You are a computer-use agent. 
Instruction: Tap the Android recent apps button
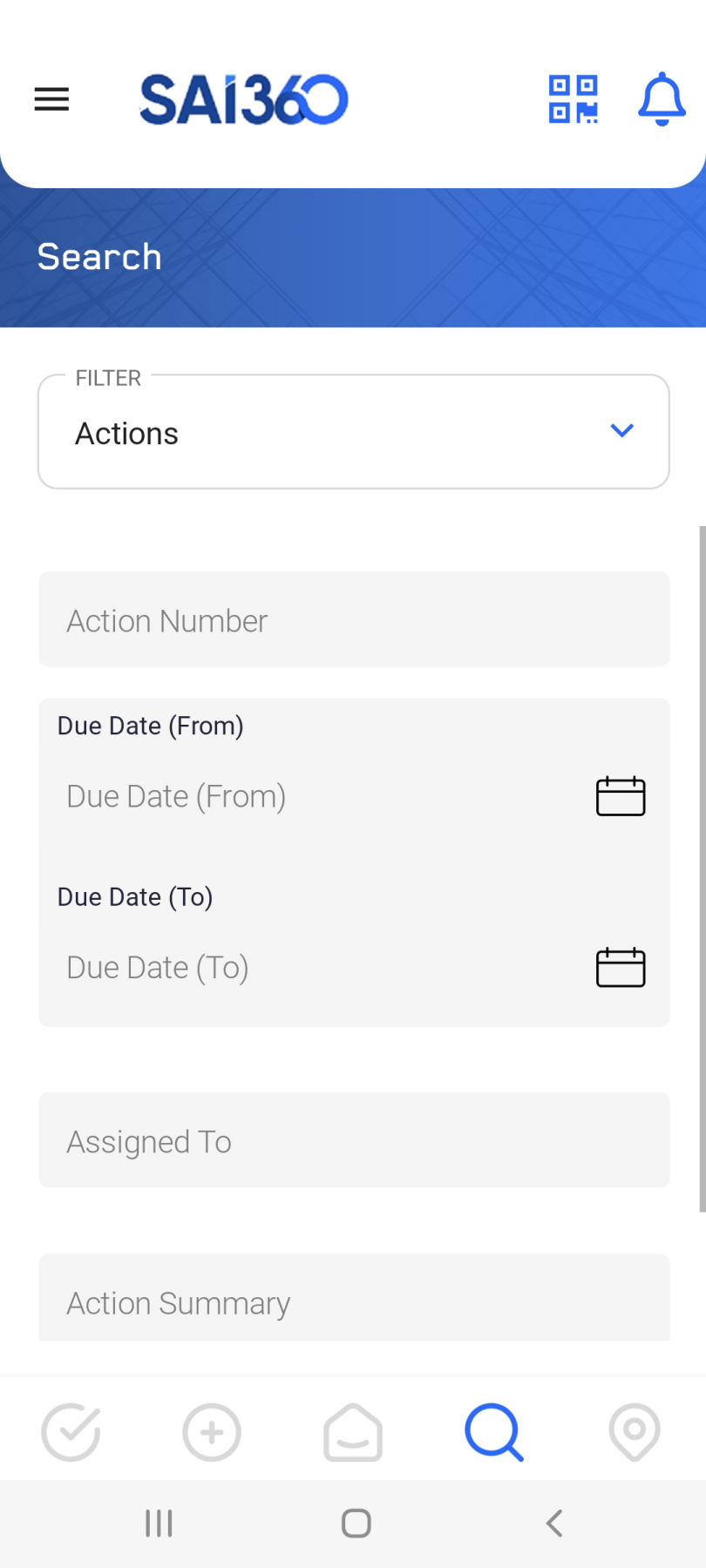[159, 1523]
